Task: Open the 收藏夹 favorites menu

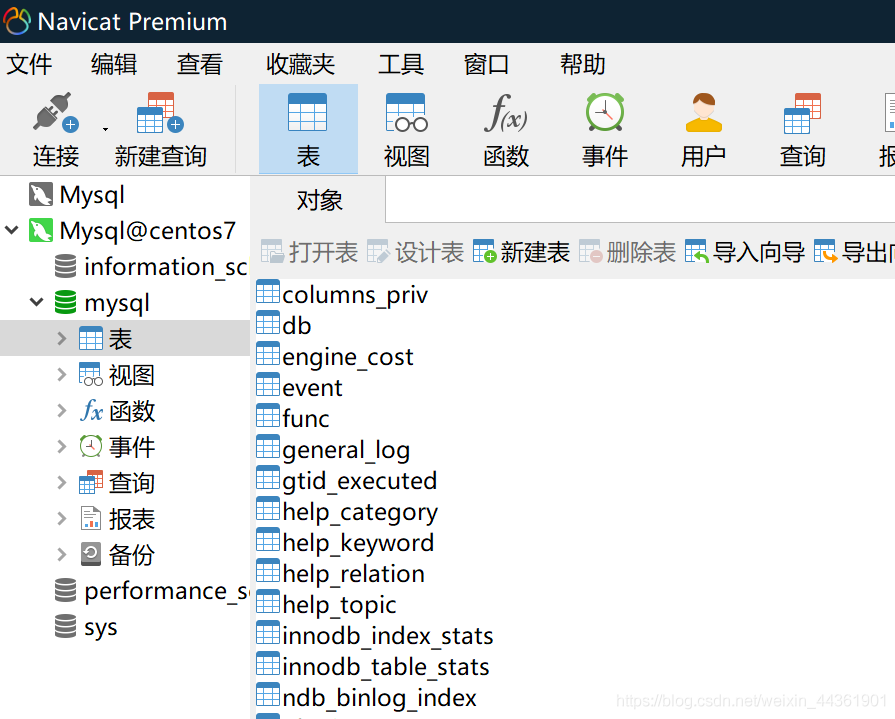Action: click(300, 64)
